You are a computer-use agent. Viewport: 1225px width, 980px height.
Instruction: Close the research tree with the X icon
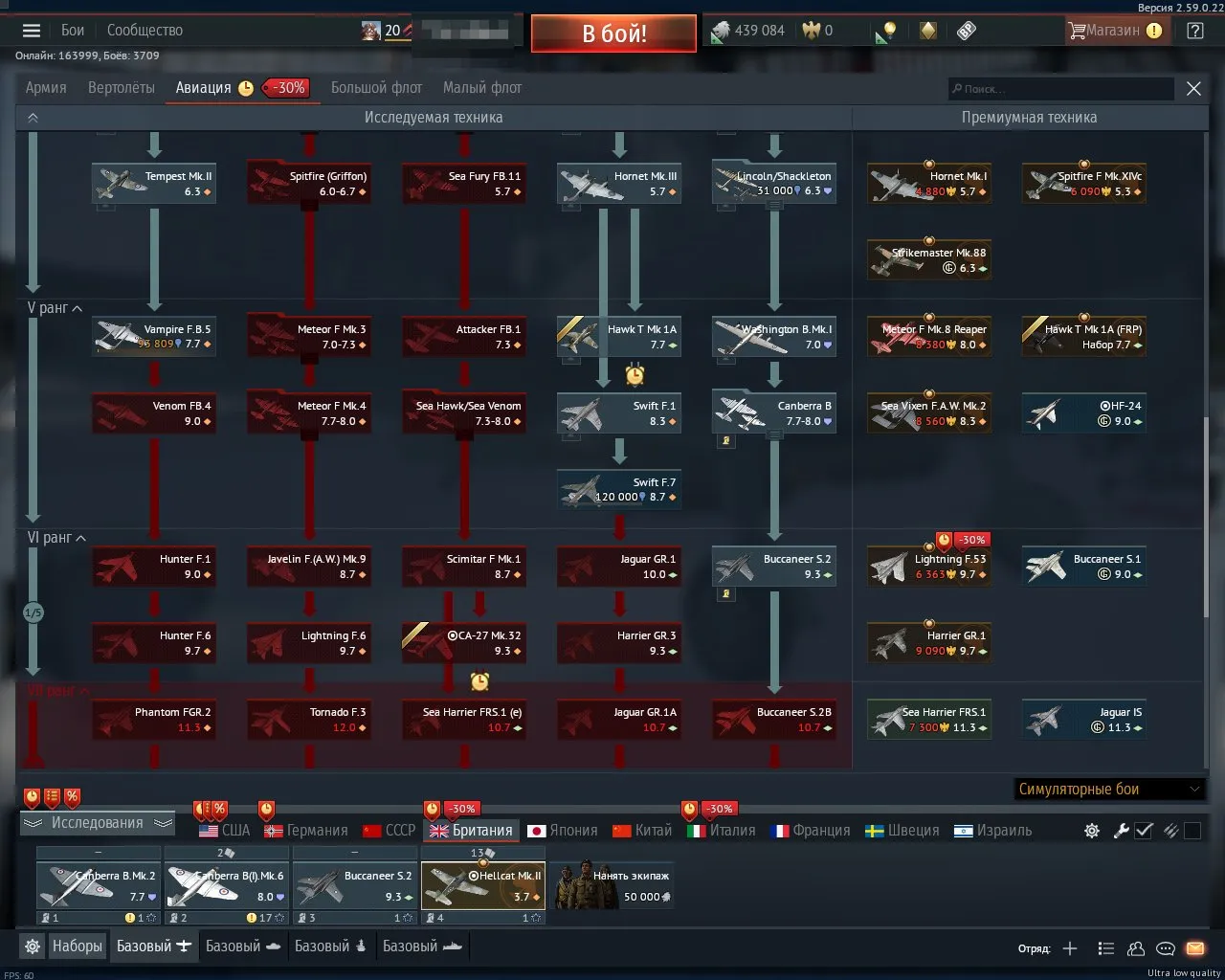(x=1193, y=89)
